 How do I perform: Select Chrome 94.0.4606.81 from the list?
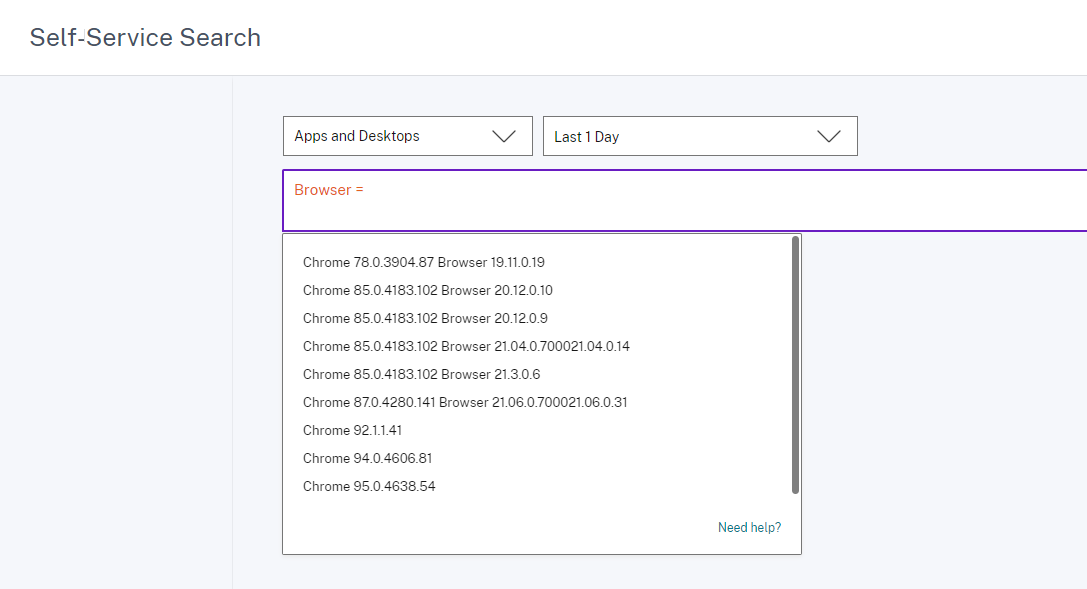(367, 458)
